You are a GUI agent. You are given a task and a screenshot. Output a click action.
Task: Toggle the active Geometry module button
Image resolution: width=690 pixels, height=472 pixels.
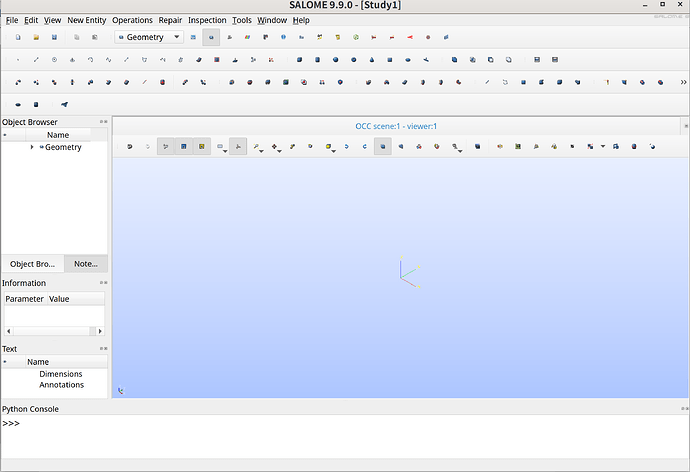pyautogui.click(x=211, y=37)
